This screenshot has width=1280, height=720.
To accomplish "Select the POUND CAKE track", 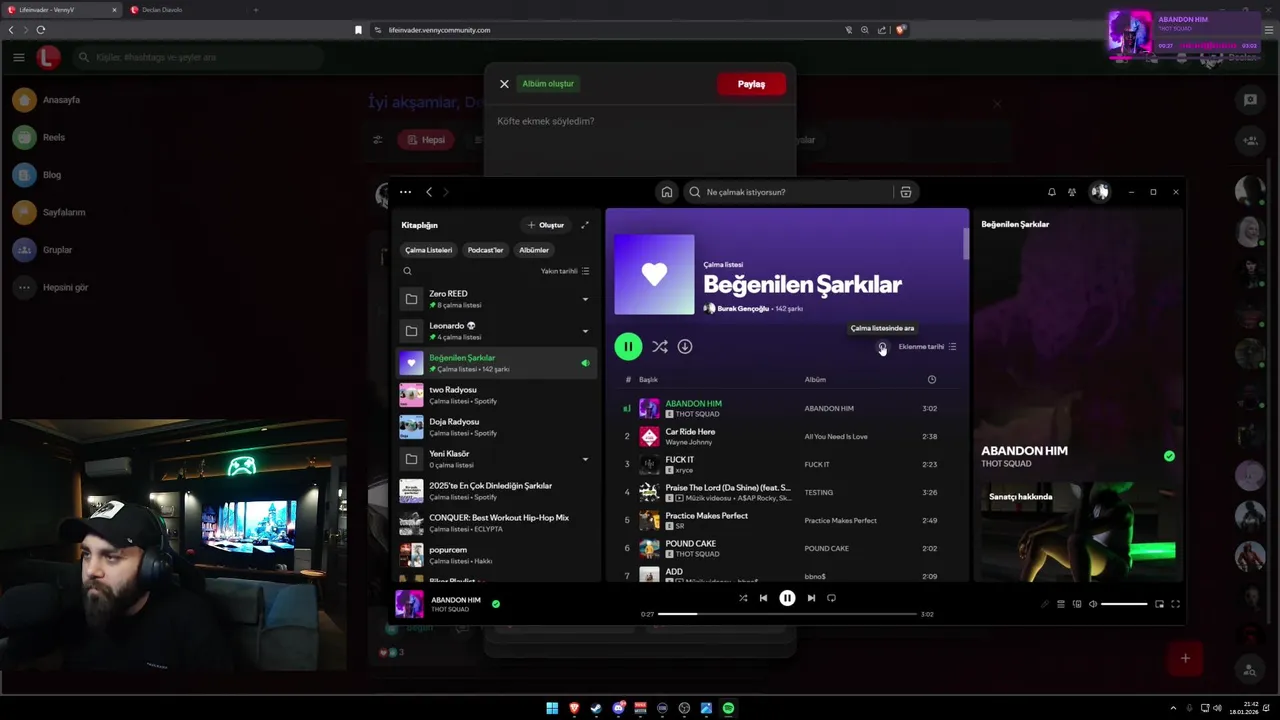I will click(x=785, y=548).
